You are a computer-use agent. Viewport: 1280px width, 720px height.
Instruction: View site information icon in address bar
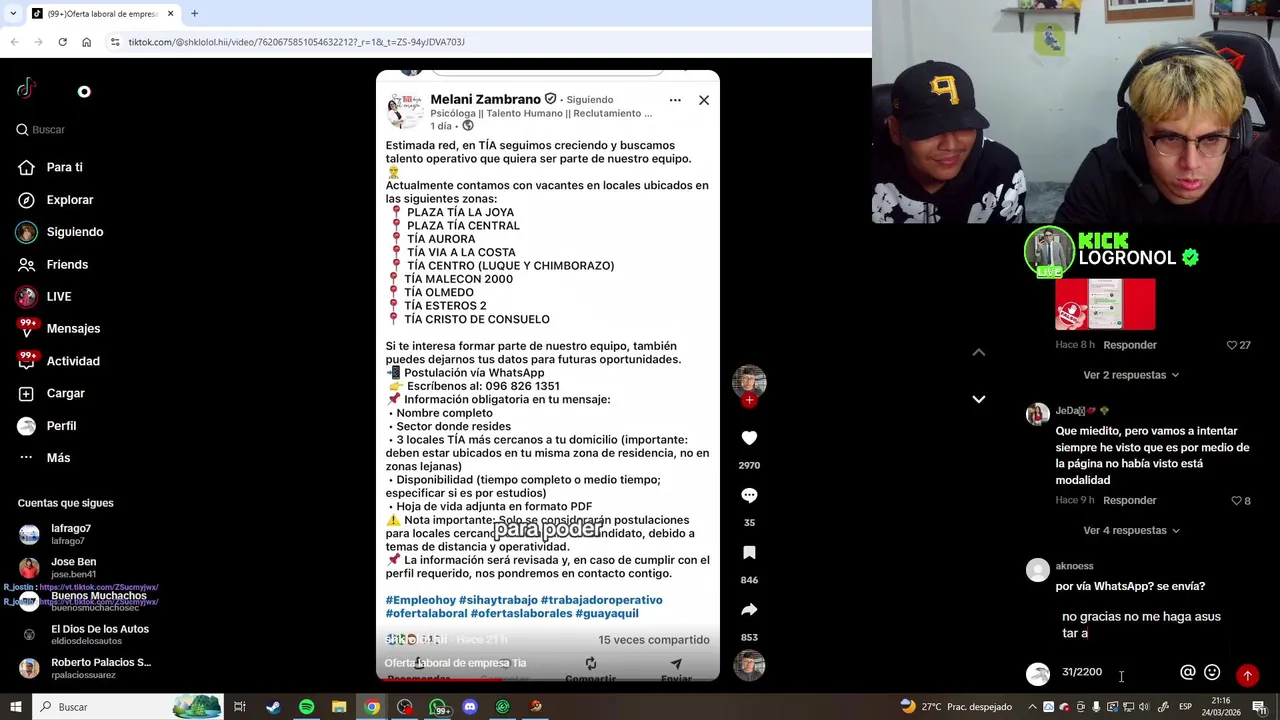pyautogui.click(x=115, y=42)
